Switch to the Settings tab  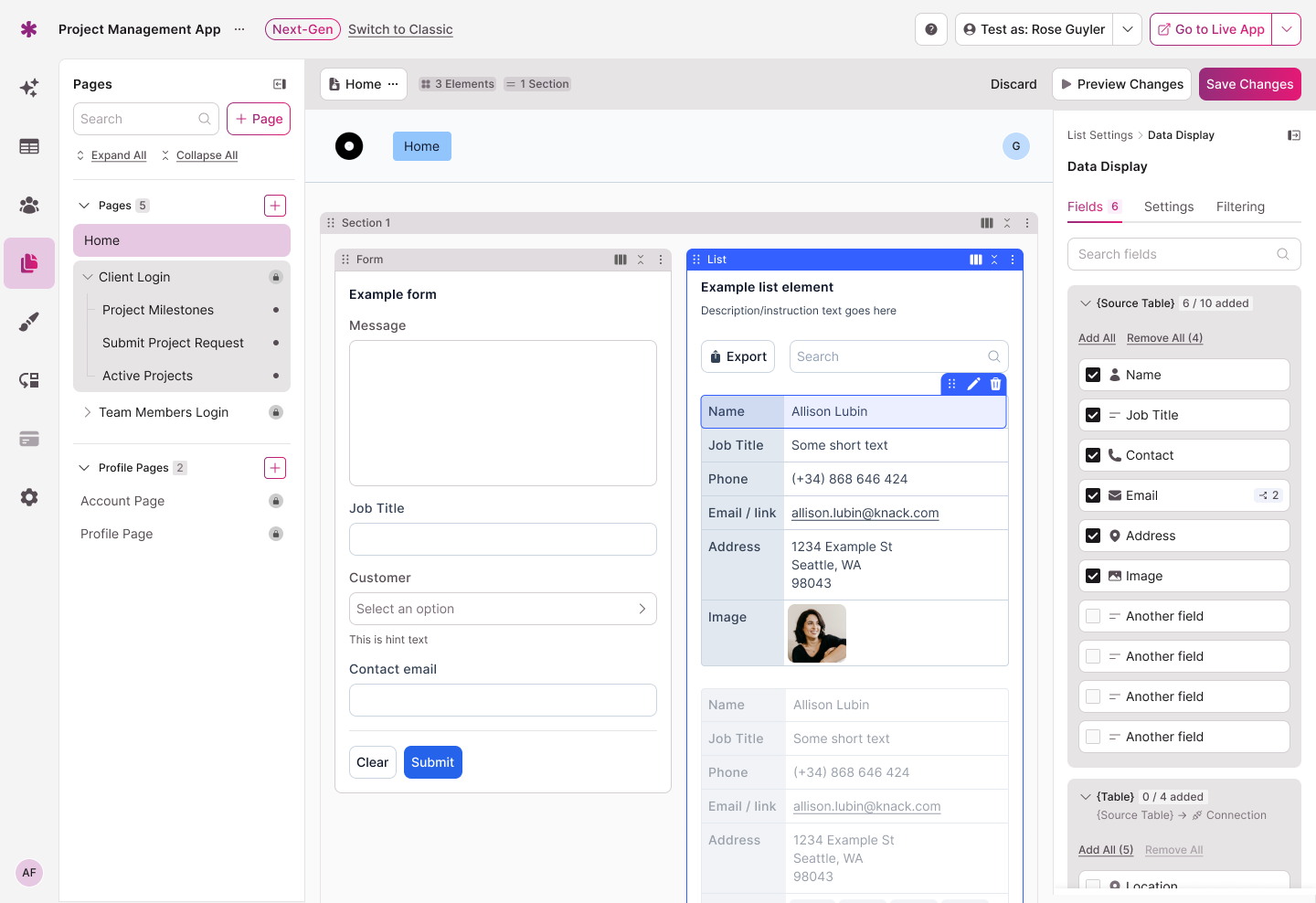point(1168,207)
